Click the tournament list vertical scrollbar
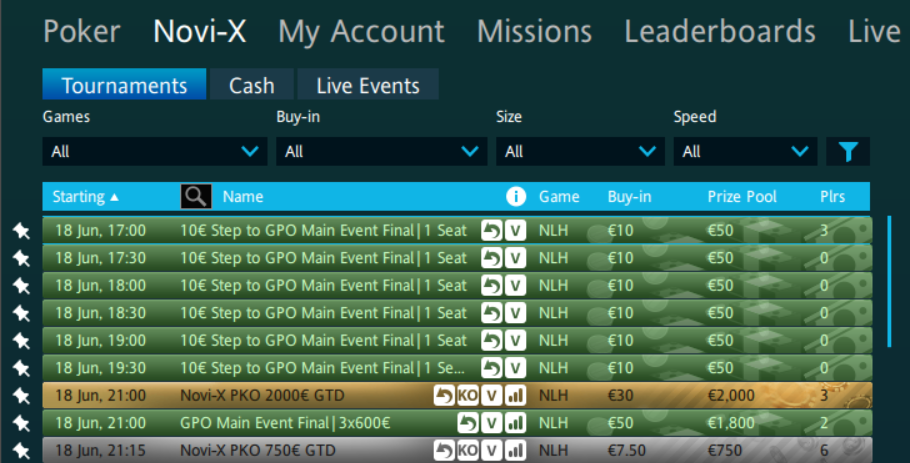910x463 pixels. click(889, 290)
